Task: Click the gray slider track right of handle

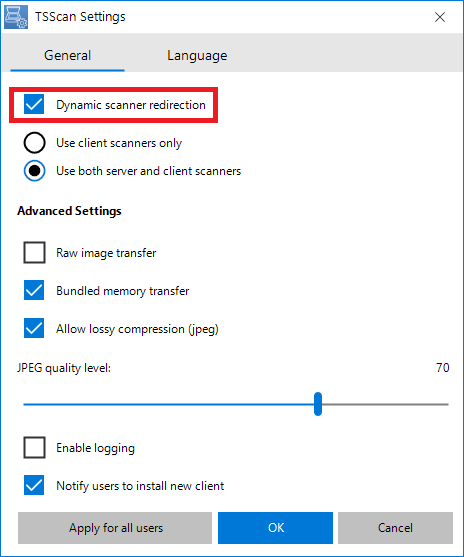Action: coord(385,404)
